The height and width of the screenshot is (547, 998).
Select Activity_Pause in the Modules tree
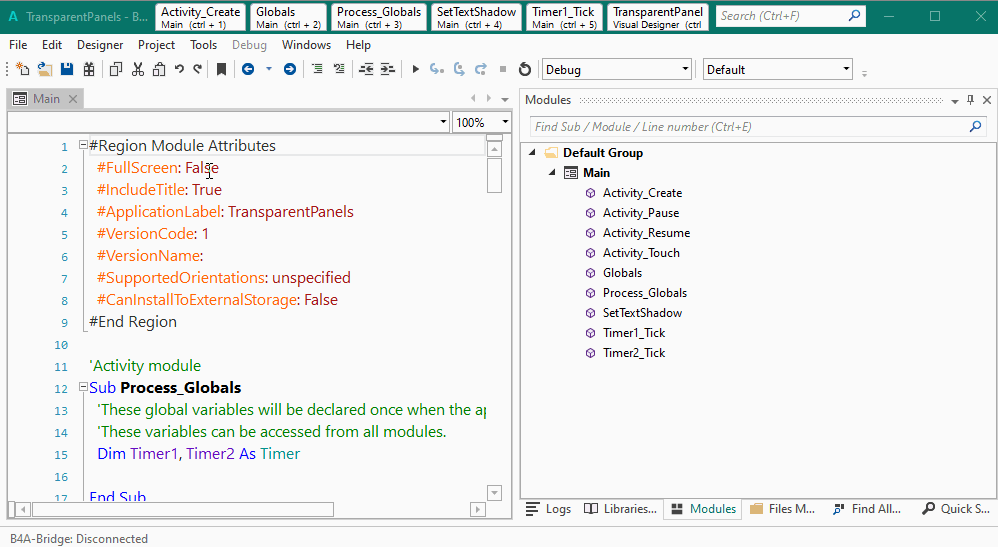[x=641, y=213]
